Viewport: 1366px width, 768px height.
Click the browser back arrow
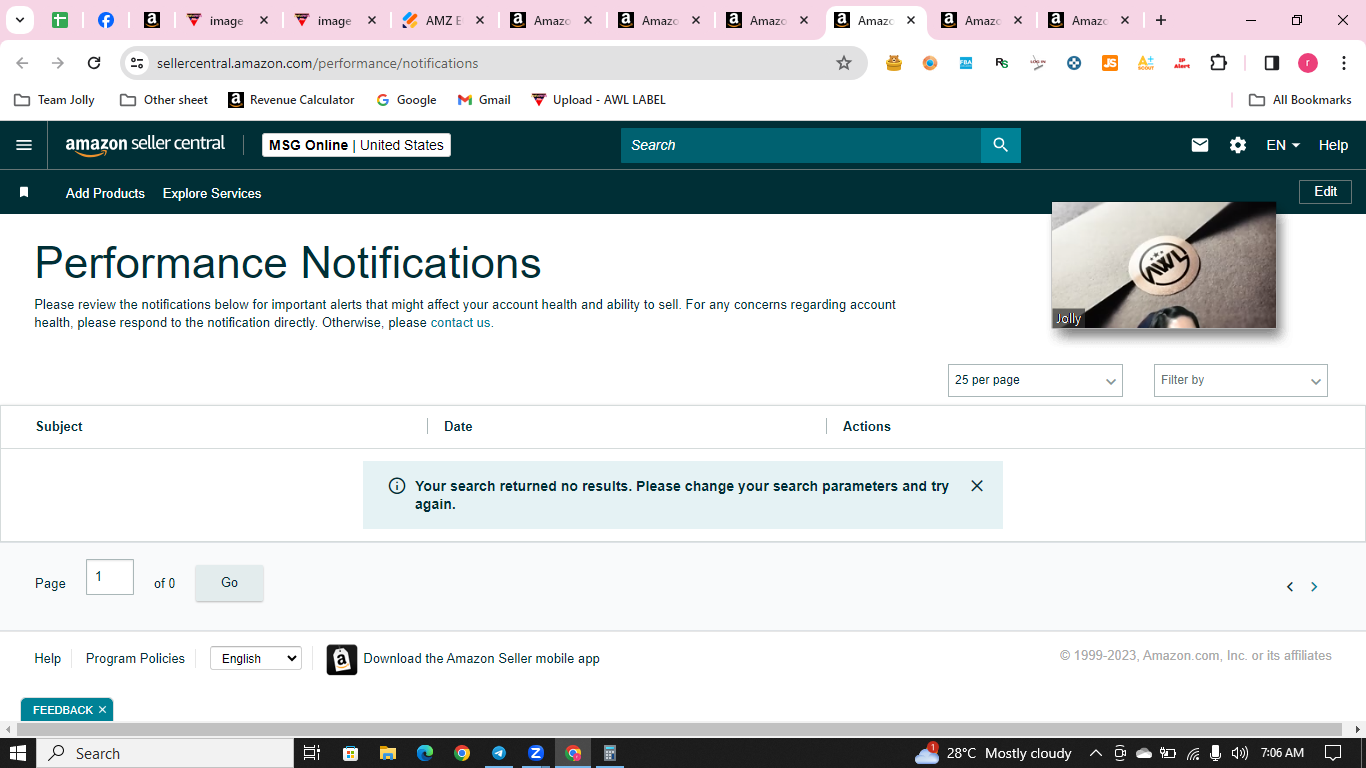(22, 63)
